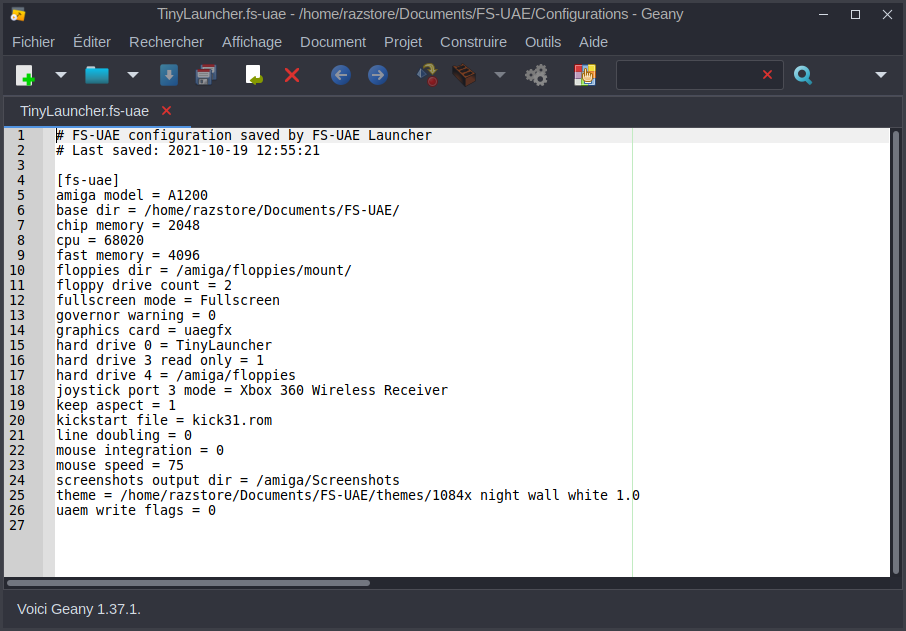The image size is (906, 631).
Task: Minimize the Geany window
Action: point(824,14)
